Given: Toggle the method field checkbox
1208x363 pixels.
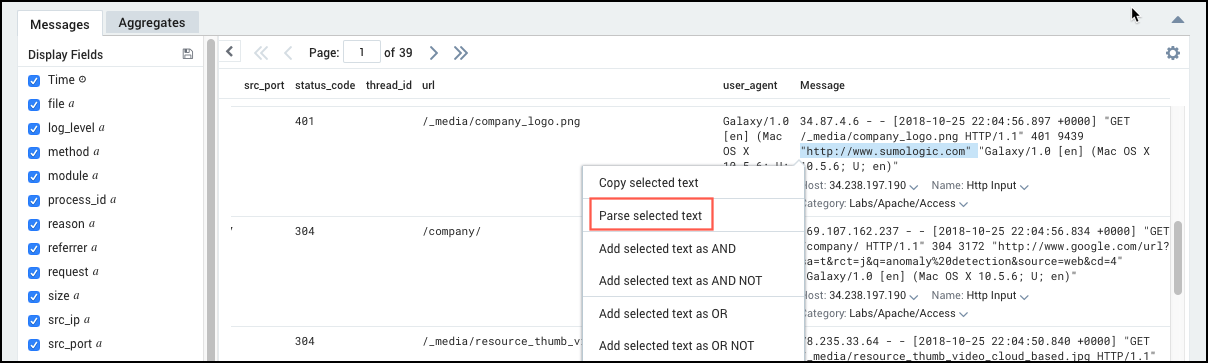Looking at the screenshot, I should coord(34,152).
